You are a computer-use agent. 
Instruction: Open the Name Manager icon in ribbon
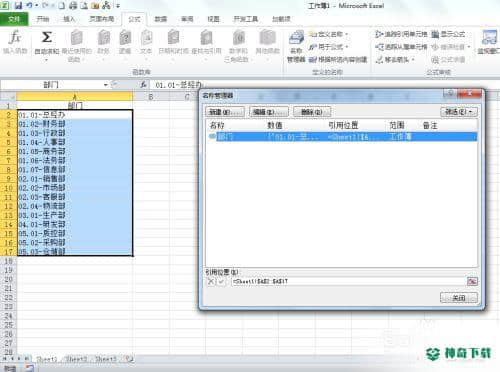(x=296, y=47)
